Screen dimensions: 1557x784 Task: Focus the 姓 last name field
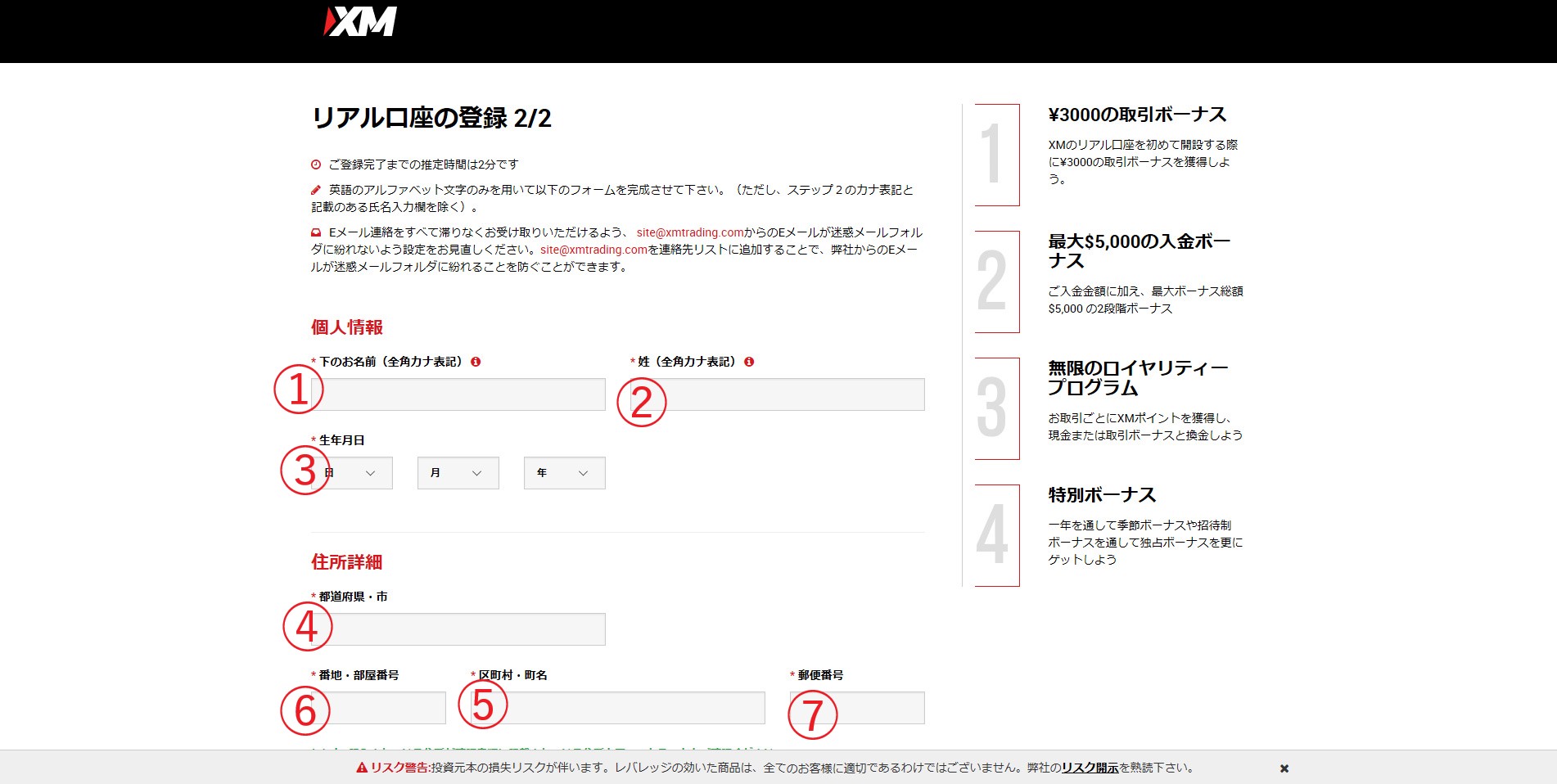(x=778, y=394)
